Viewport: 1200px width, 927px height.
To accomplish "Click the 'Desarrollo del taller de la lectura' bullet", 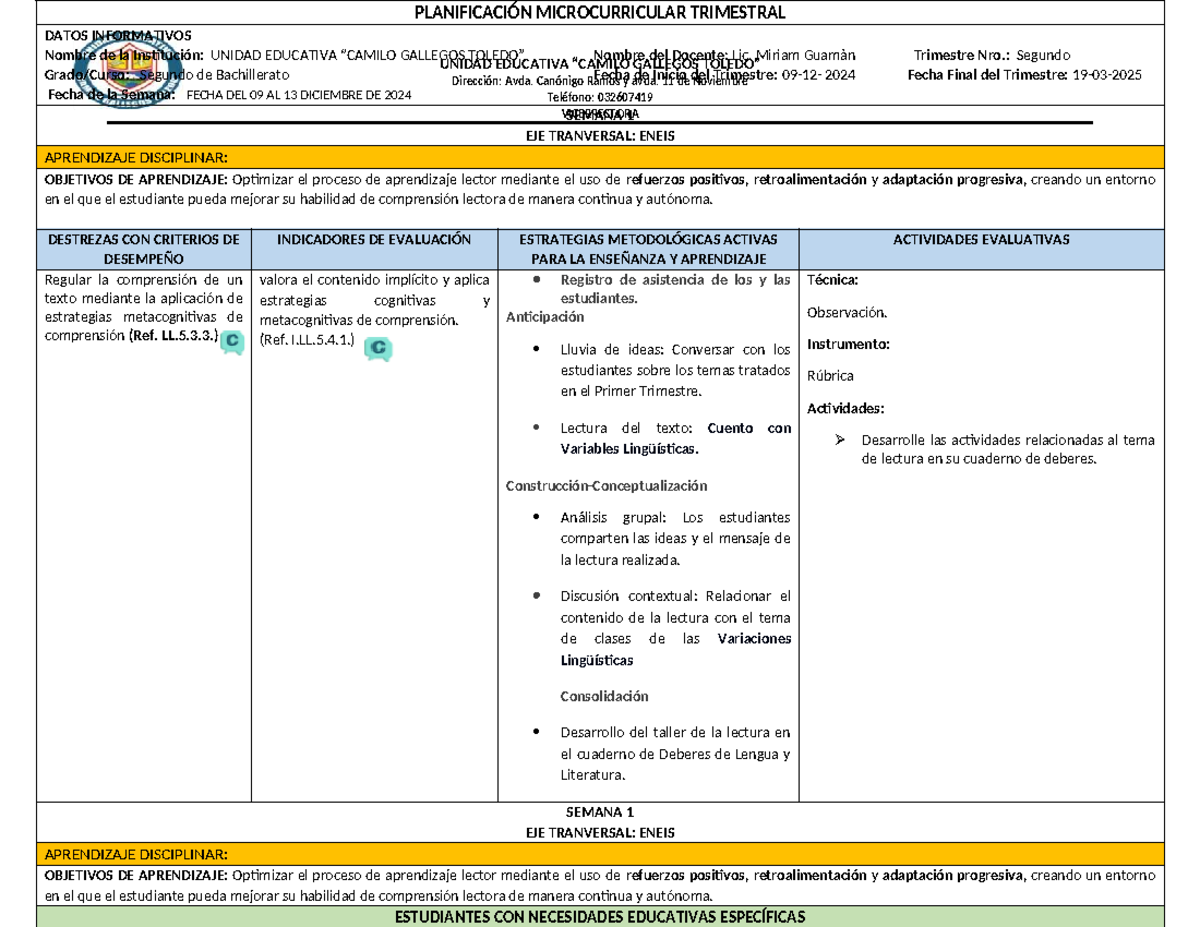I will point(676,753).
